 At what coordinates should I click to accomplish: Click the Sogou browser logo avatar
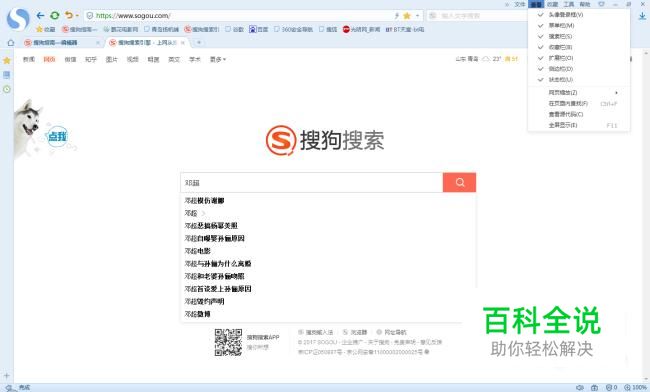click(x=18, y=19)
